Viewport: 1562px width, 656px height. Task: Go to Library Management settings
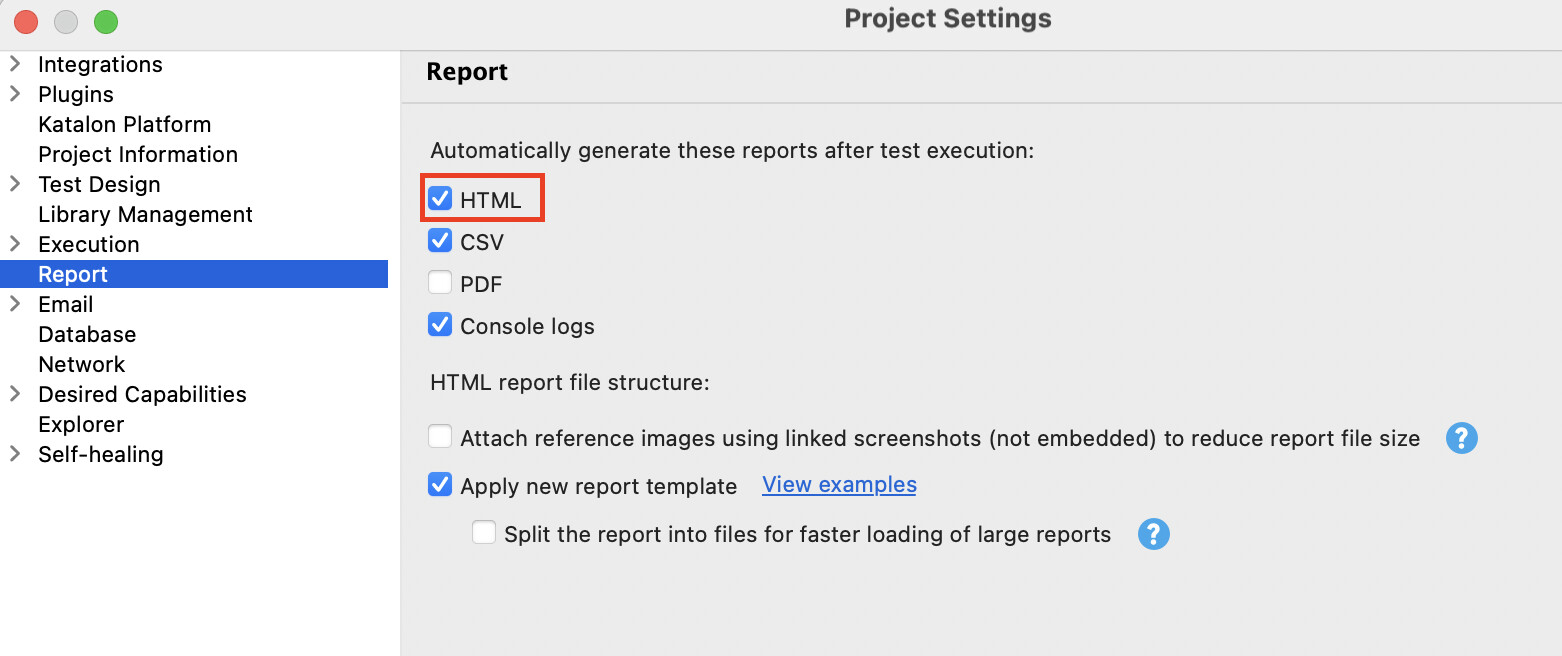click(145, 214)
